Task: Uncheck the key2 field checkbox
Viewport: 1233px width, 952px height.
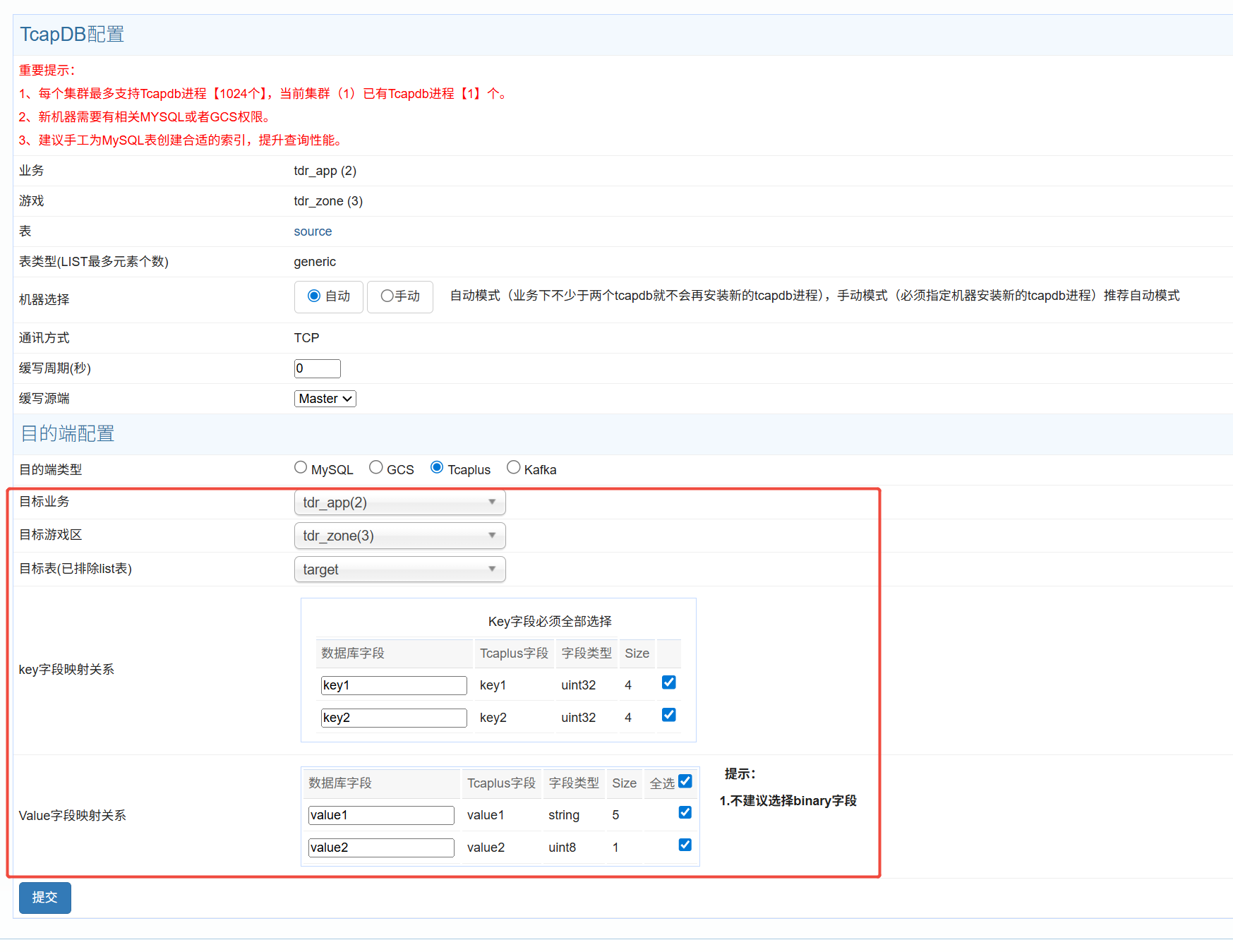Action: point(669,715)
